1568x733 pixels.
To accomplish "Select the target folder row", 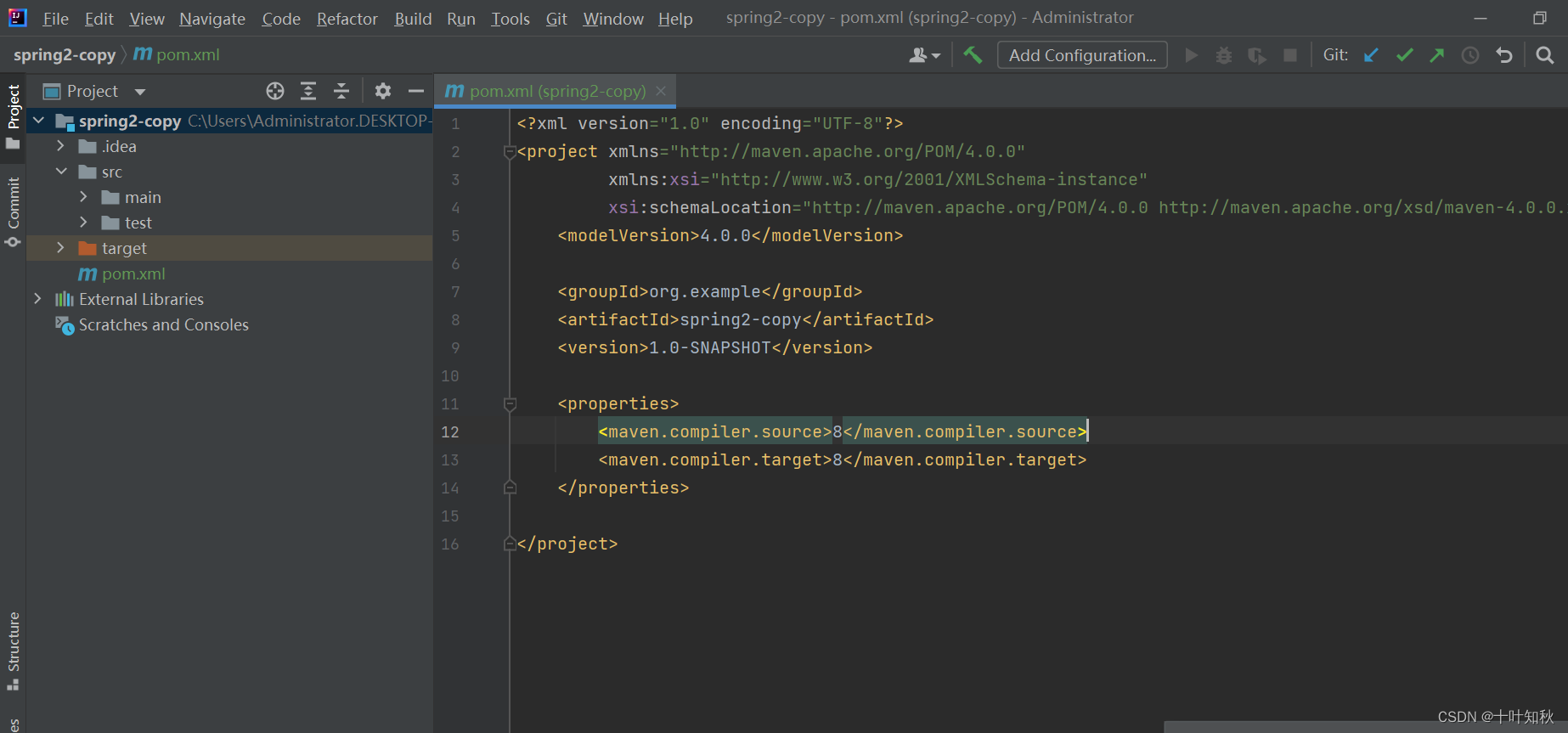I will (230, 248).
